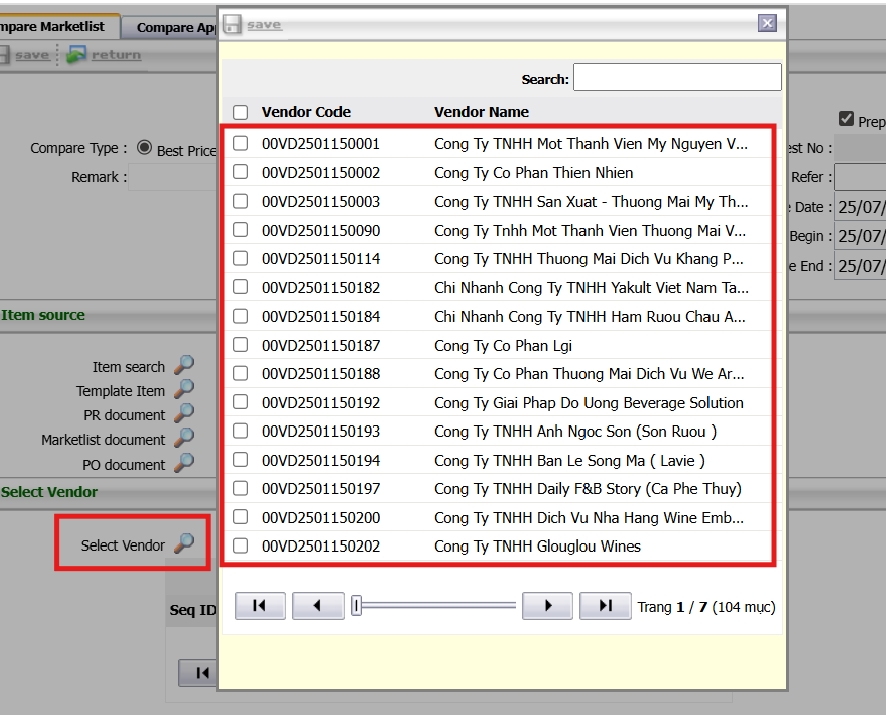The height and width of the screenshot is (715, 886).
Task: Click the vendor Search input field
Action: (x=676, y=78)
